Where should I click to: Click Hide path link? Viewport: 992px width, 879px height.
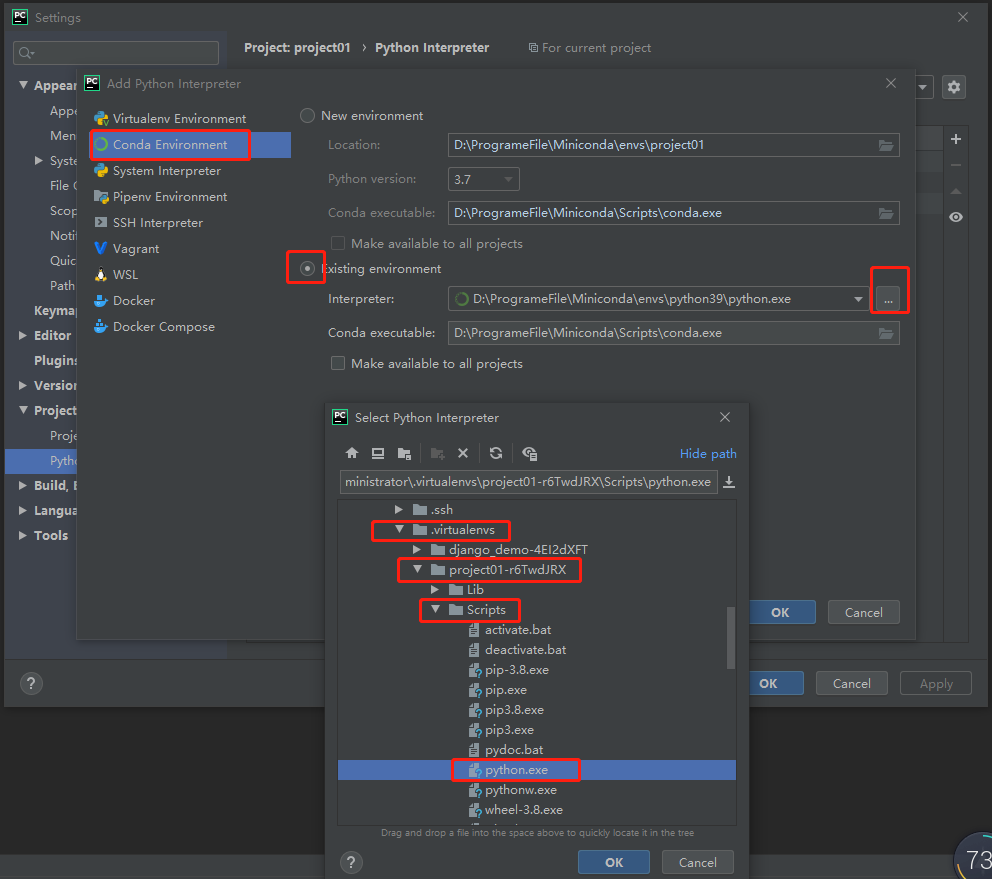point(708,454)
